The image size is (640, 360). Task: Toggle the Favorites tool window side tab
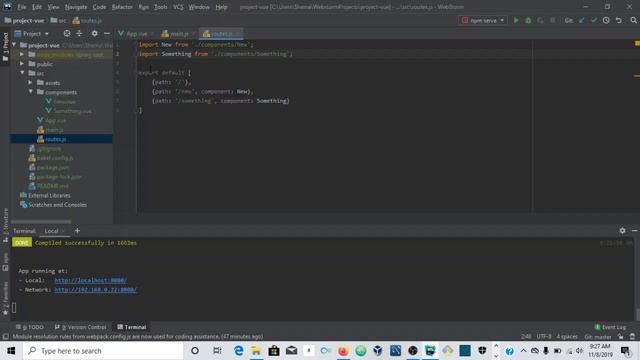(5, 298)
